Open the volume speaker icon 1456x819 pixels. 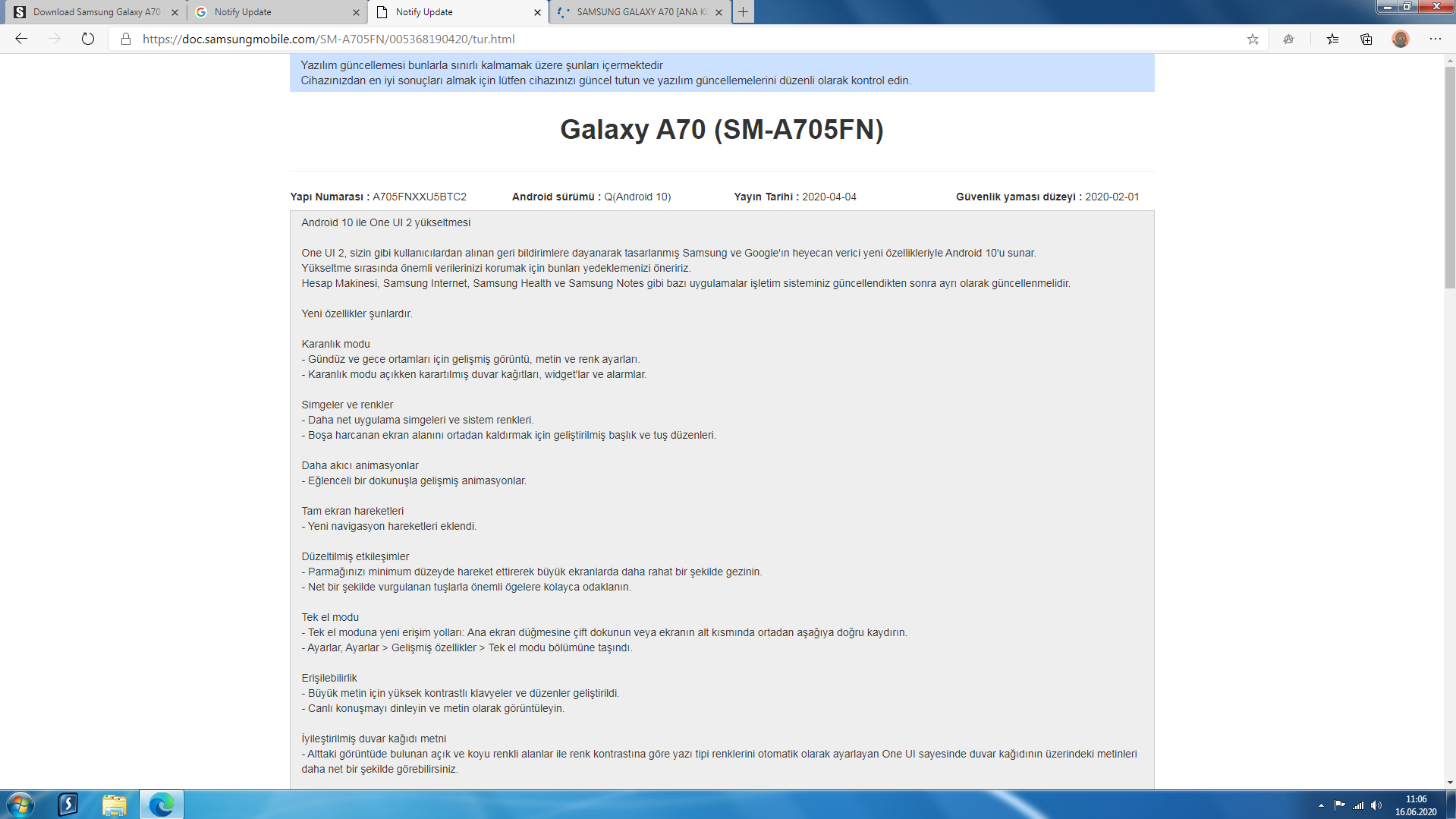(1376, 805)
